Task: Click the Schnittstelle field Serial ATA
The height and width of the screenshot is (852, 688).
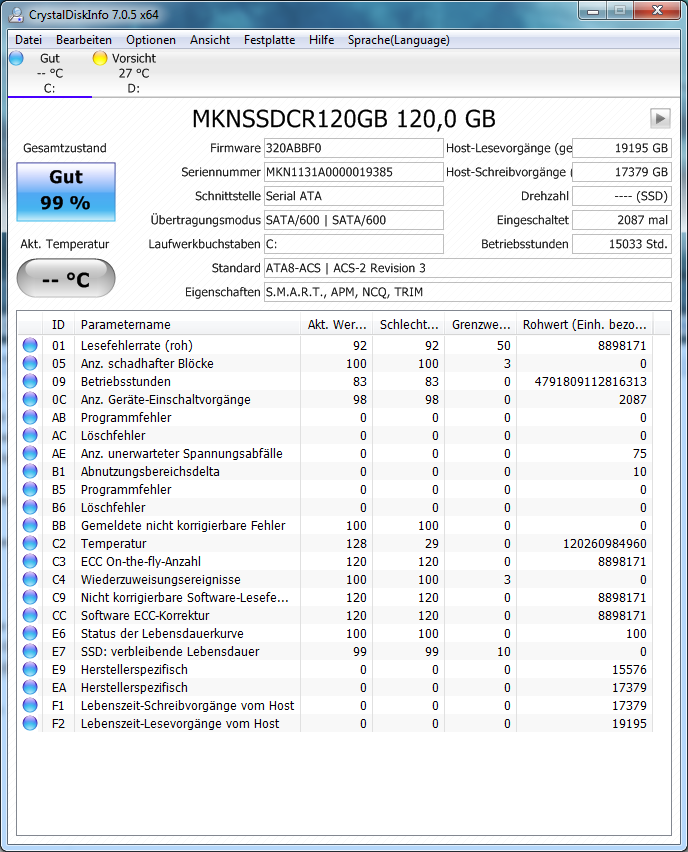Action: [x=354, y=196]
